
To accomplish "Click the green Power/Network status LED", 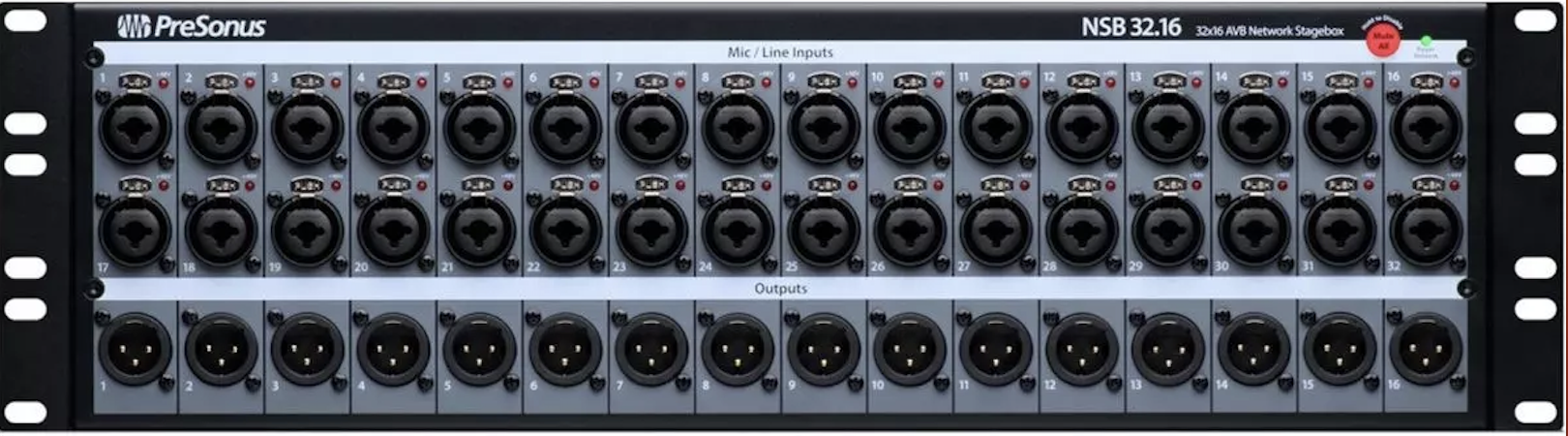I will coord(1426,41).
